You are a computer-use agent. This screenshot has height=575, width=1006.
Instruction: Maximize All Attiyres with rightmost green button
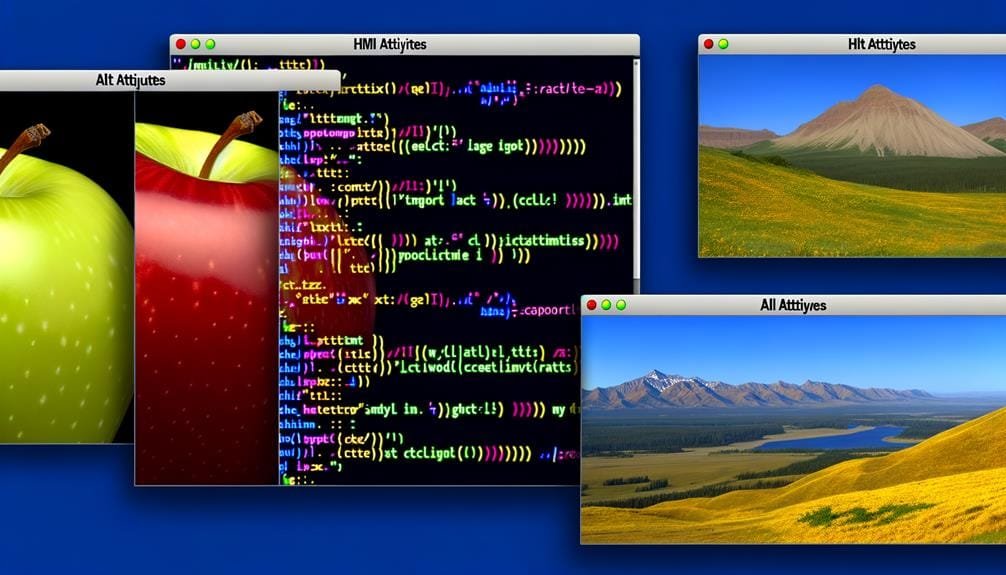pyautogui.click(x=620, y=304)
